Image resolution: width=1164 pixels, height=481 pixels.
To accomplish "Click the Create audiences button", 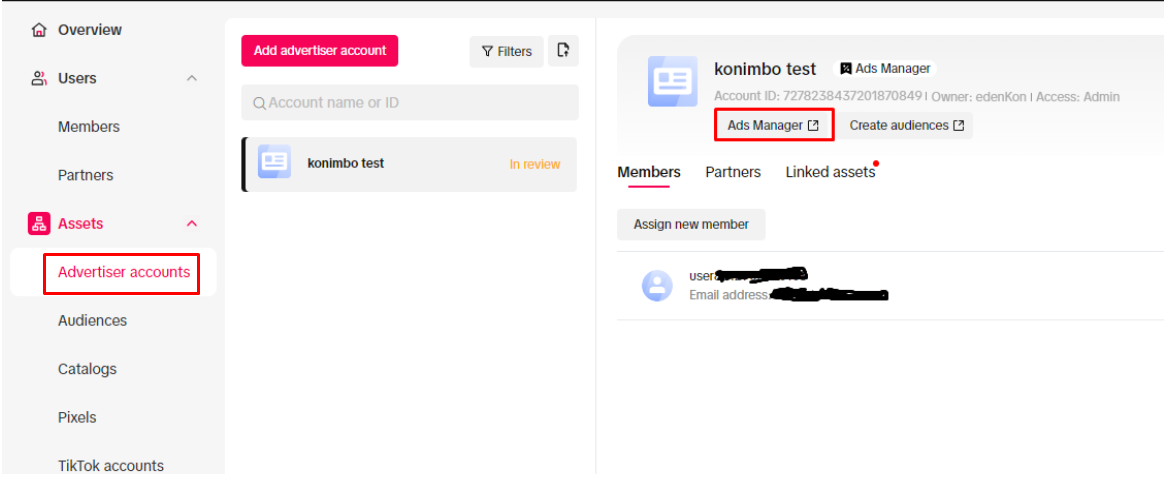I will pos(906,125).
